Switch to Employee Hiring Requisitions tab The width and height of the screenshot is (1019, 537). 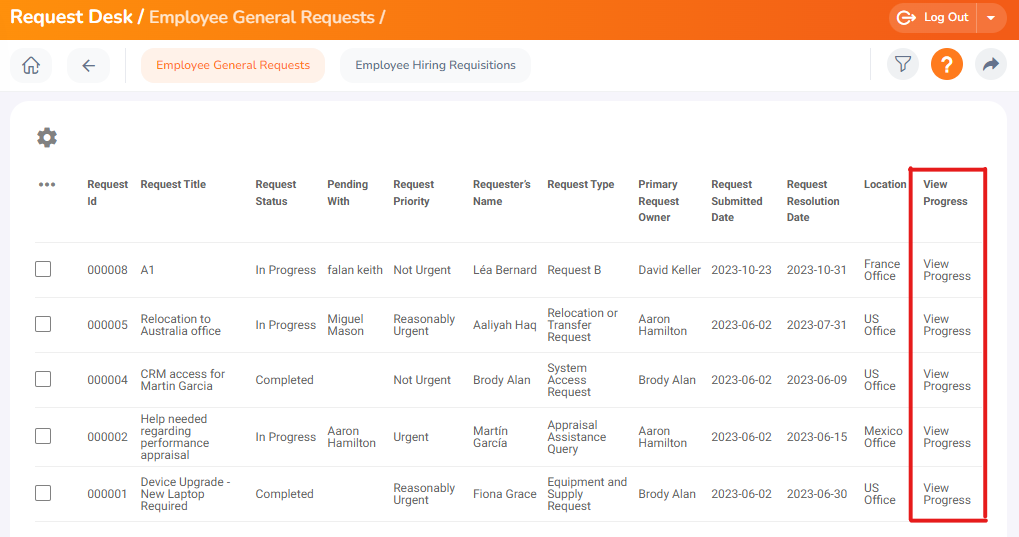pyautogui.click(x=435, y=65)
